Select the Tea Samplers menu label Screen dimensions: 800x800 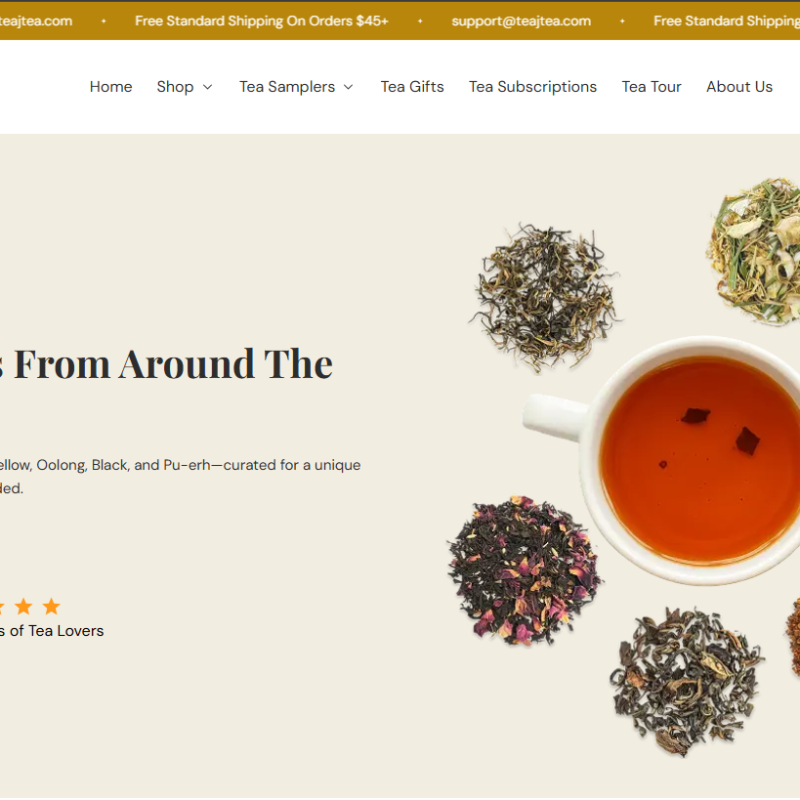(287, 87)
